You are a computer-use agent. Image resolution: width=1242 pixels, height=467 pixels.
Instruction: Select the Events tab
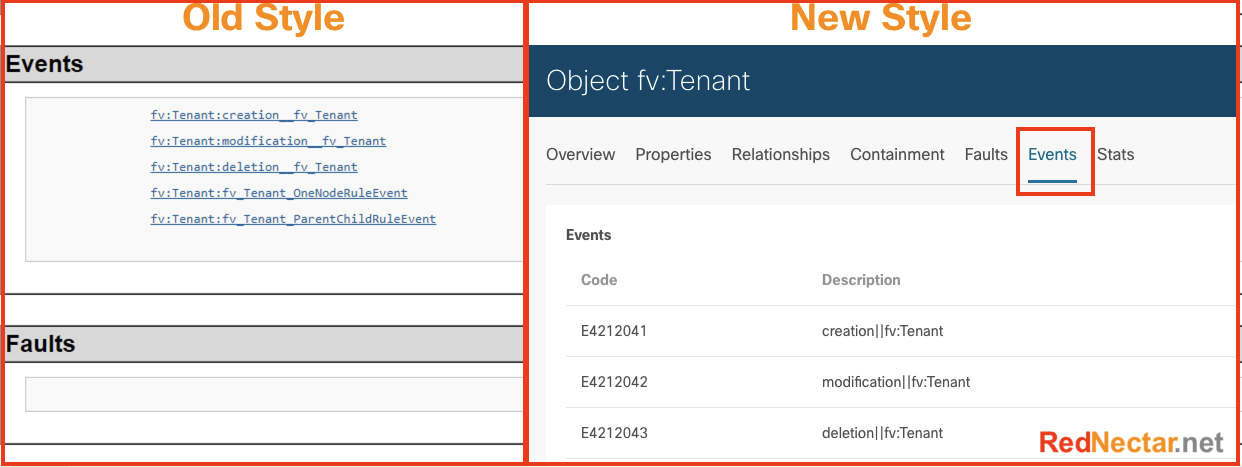click(x=1052, y=155)
